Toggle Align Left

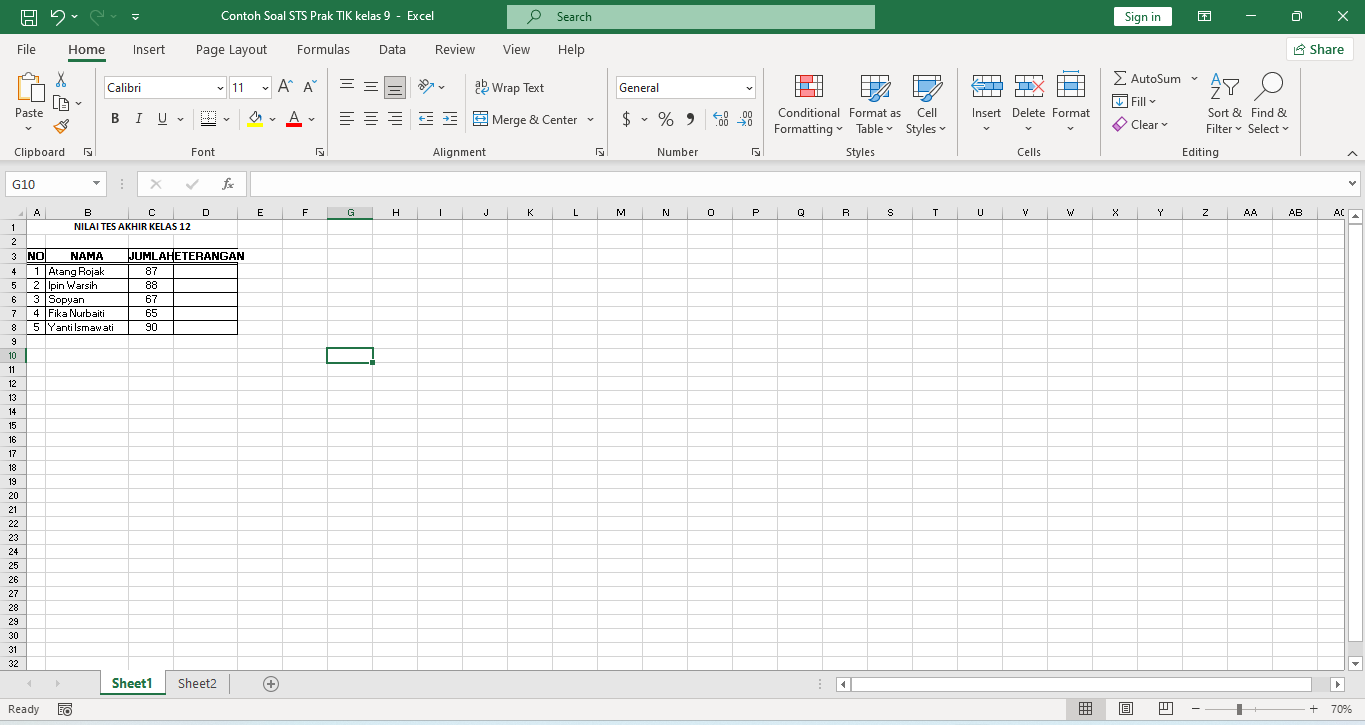point(347,119)
